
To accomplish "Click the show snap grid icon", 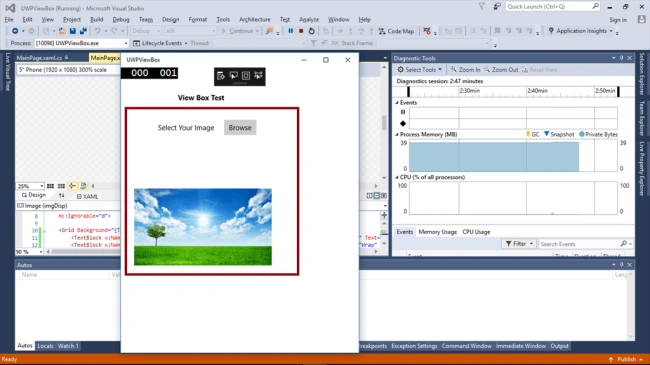I will pos(50,186).
